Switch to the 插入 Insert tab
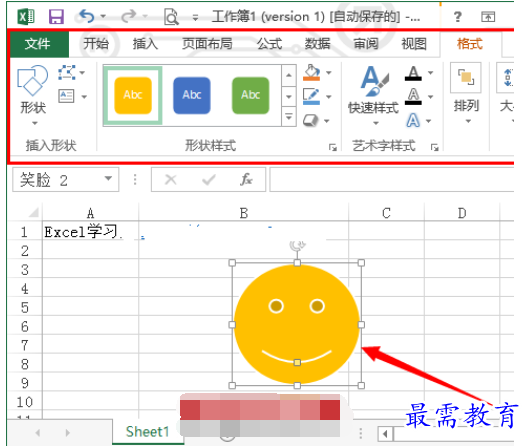 [x=145, y=44]
